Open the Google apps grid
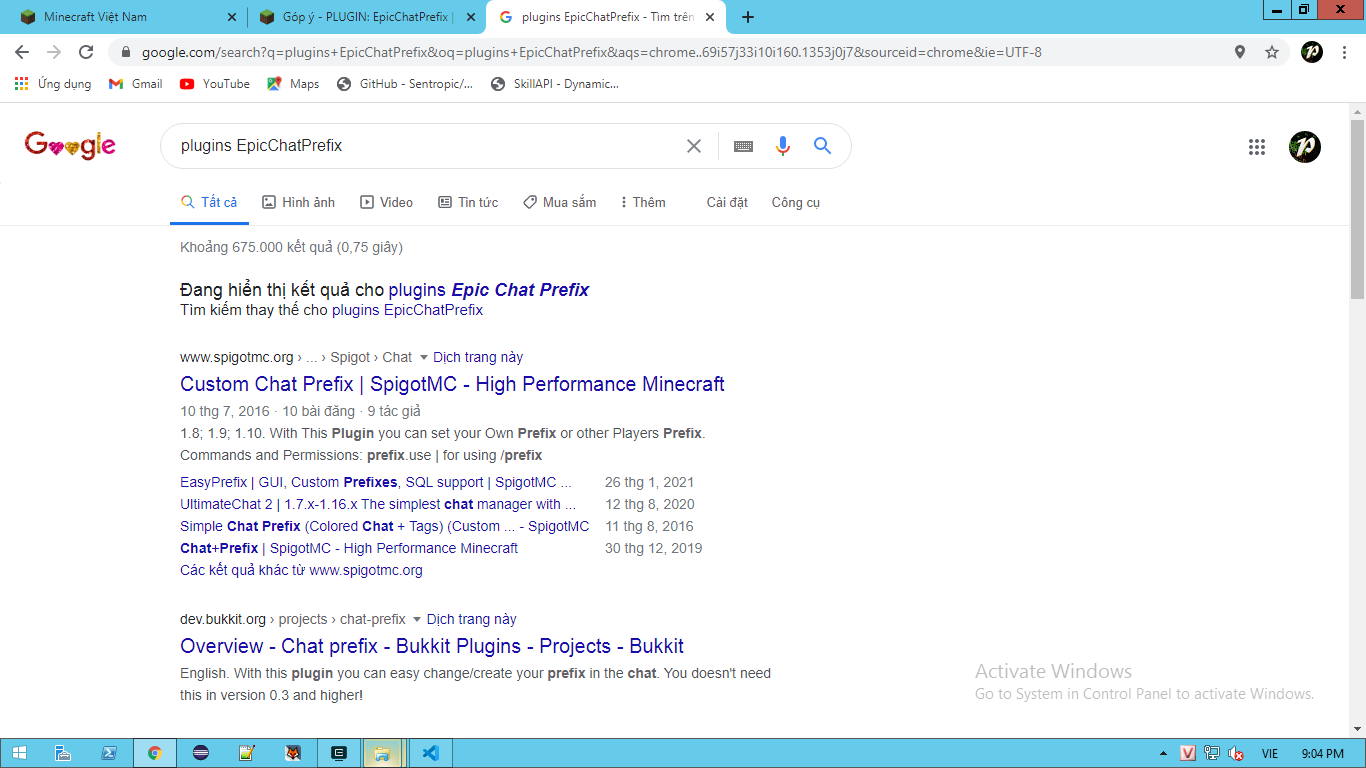Viewport: 1366px width, 768px height. pos(1257,147)
